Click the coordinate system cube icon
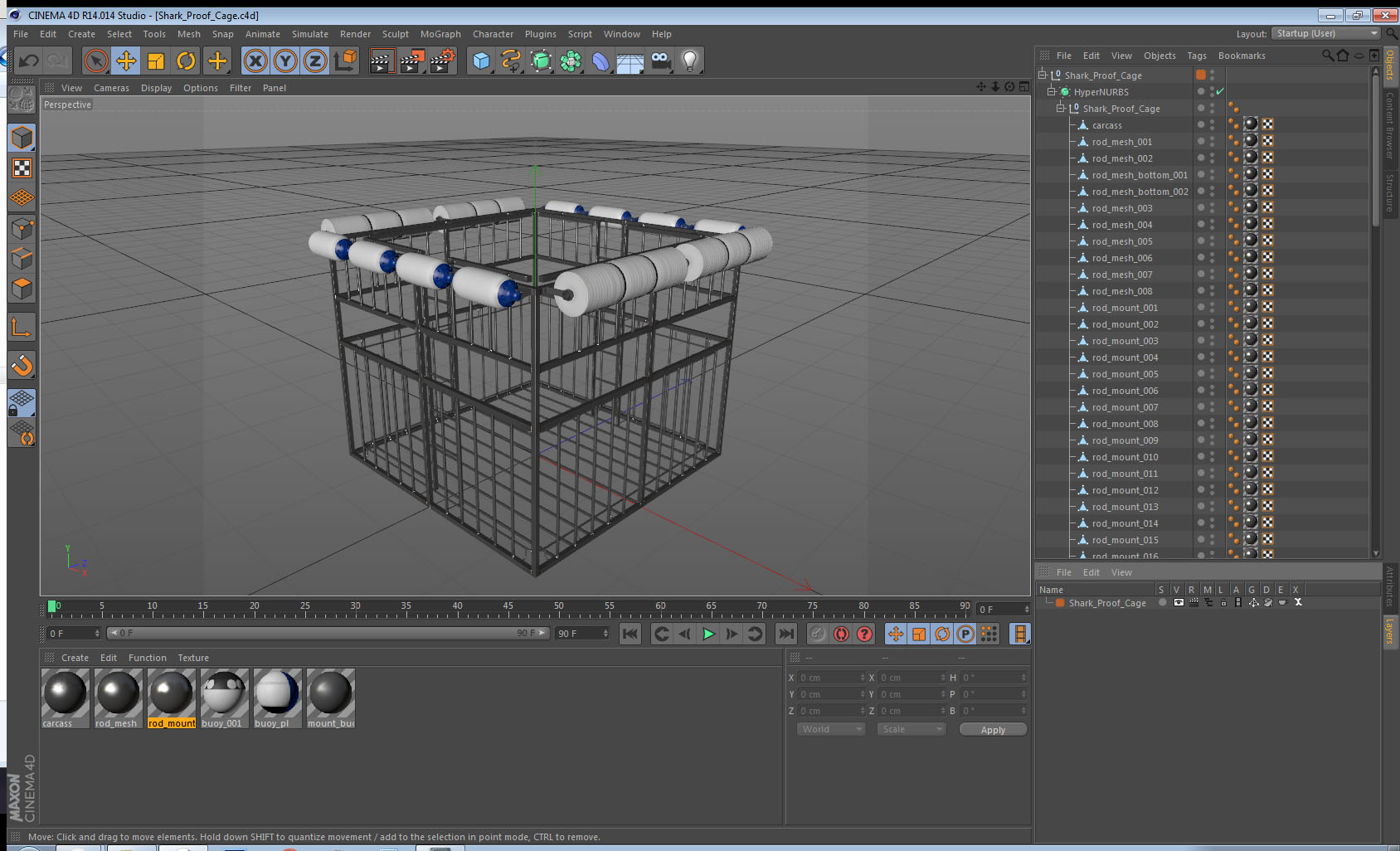 point(345,61)
